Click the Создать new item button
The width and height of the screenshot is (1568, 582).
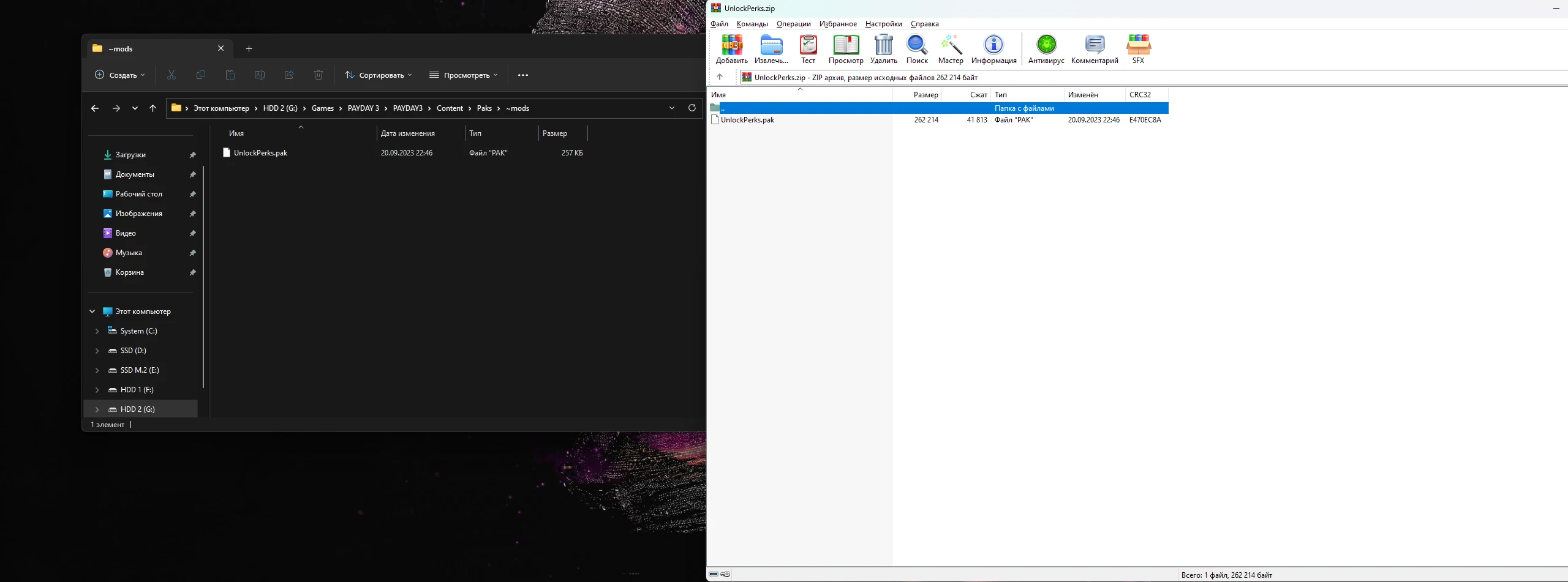coord(120,75)
